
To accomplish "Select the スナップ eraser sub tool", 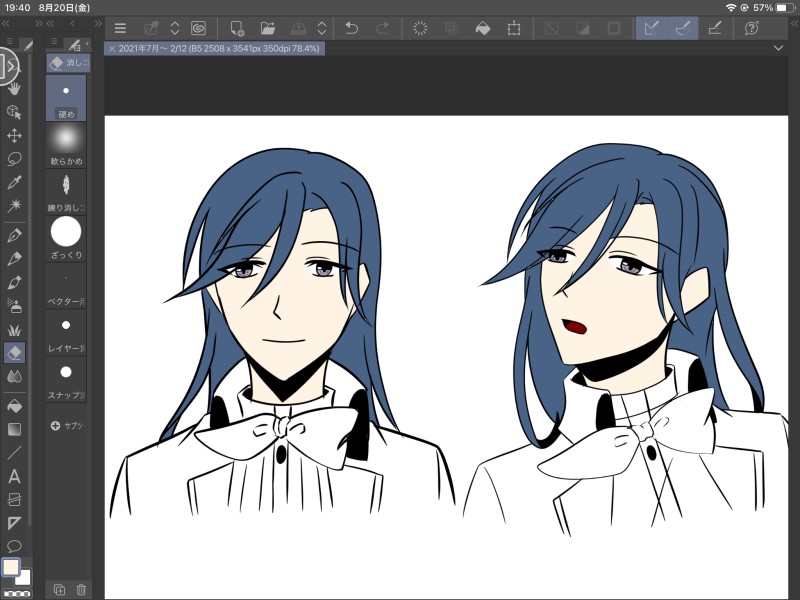I will click(x=66, y=380).
